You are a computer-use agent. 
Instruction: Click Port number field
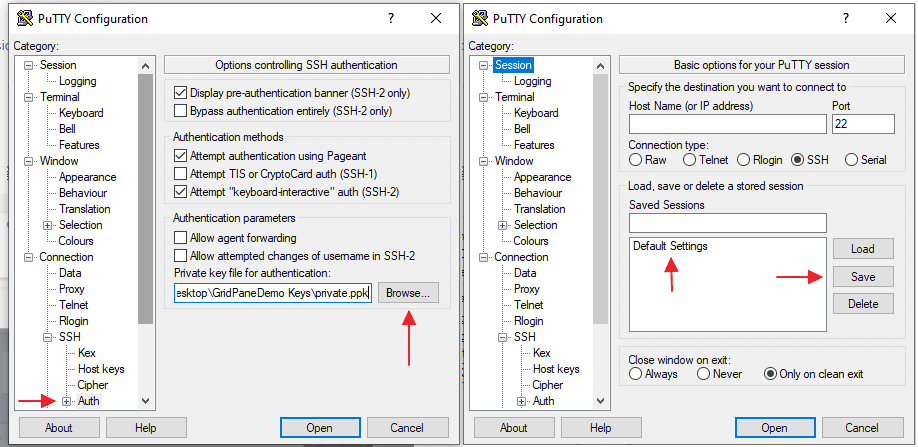(x=863, y=124)
